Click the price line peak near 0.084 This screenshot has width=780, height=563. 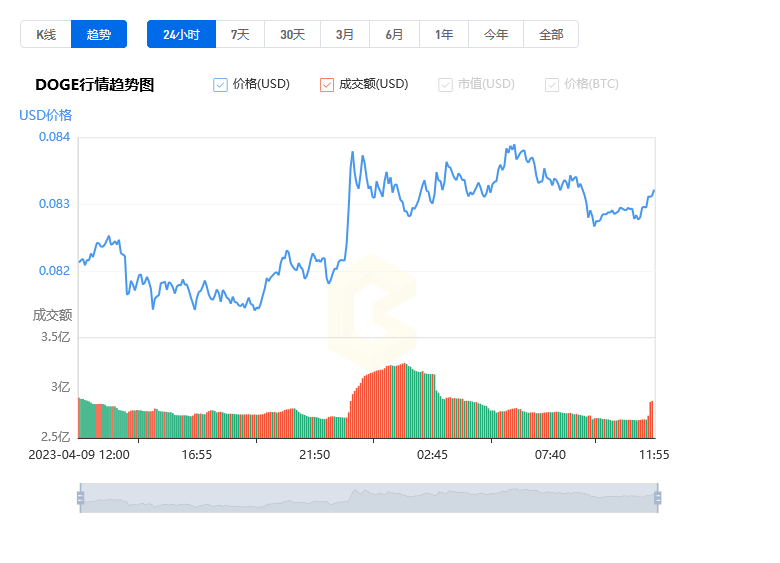pyautogui.click(x=513, y=146)
